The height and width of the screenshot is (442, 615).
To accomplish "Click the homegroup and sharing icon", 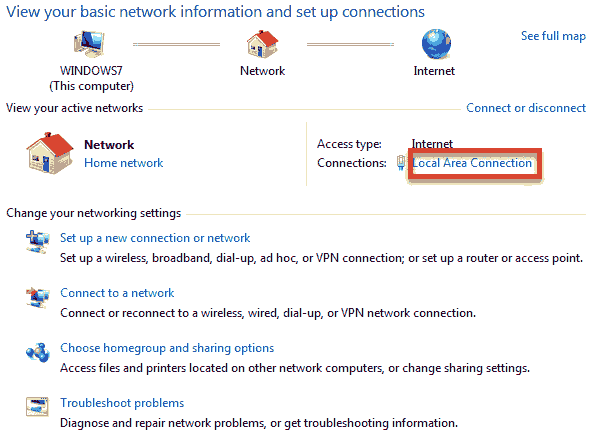I will pos(37,351).
